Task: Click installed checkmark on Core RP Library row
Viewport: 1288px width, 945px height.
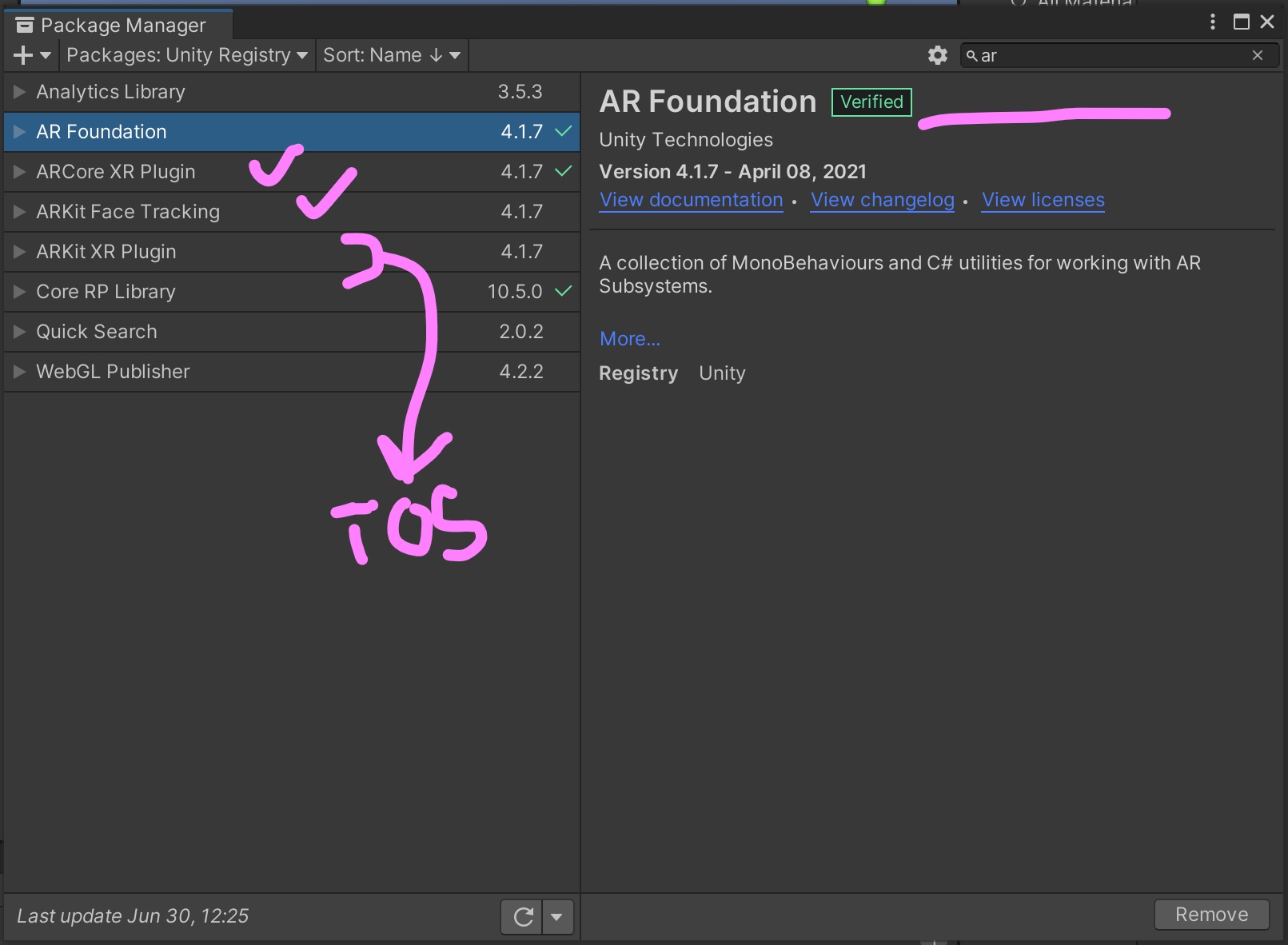Action: [x=564, y=291]
